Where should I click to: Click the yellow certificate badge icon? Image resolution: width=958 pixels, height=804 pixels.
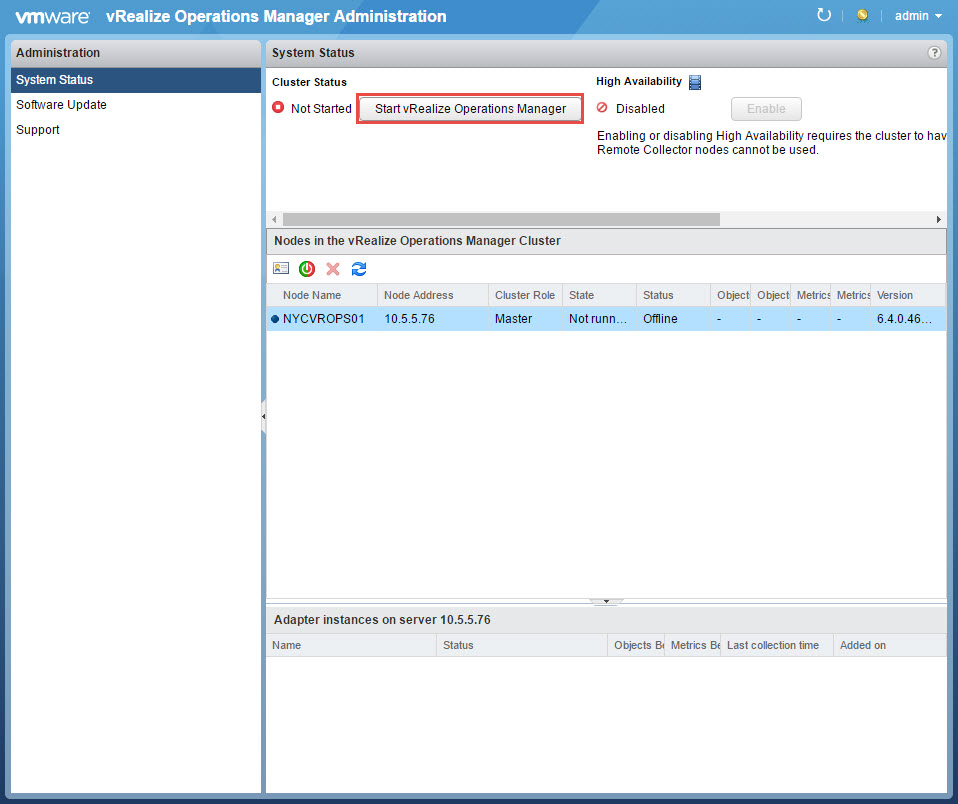[x=862, y=16]
